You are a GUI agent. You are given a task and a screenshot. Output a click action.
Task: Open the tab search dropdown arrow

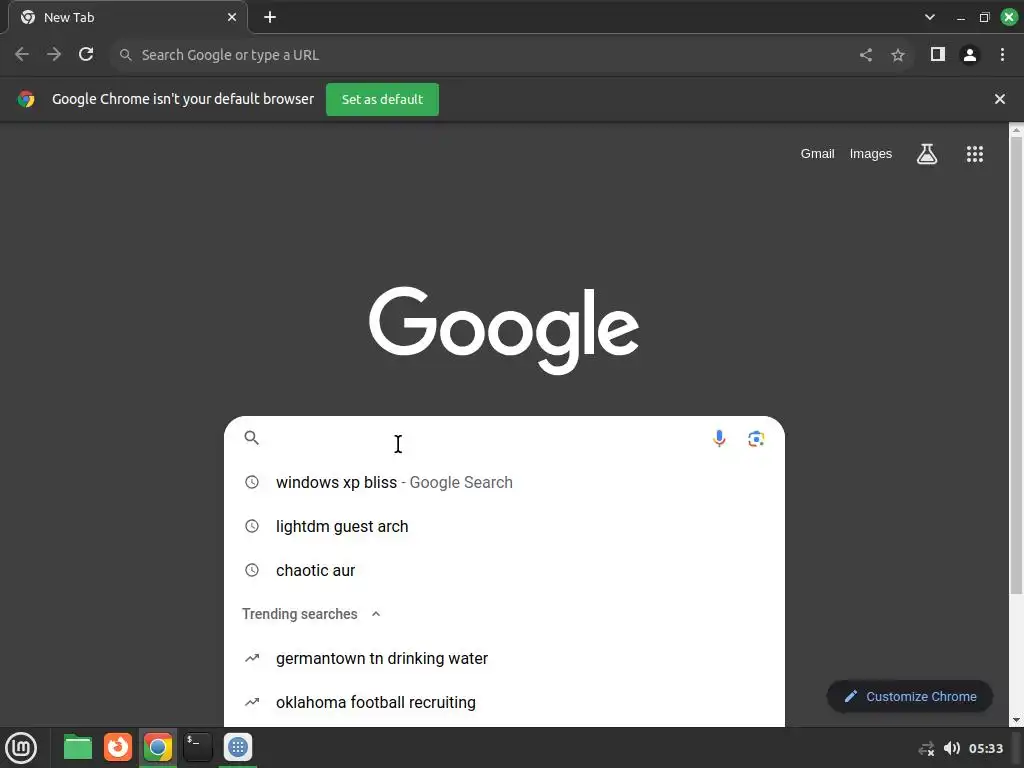pos(930,18)
